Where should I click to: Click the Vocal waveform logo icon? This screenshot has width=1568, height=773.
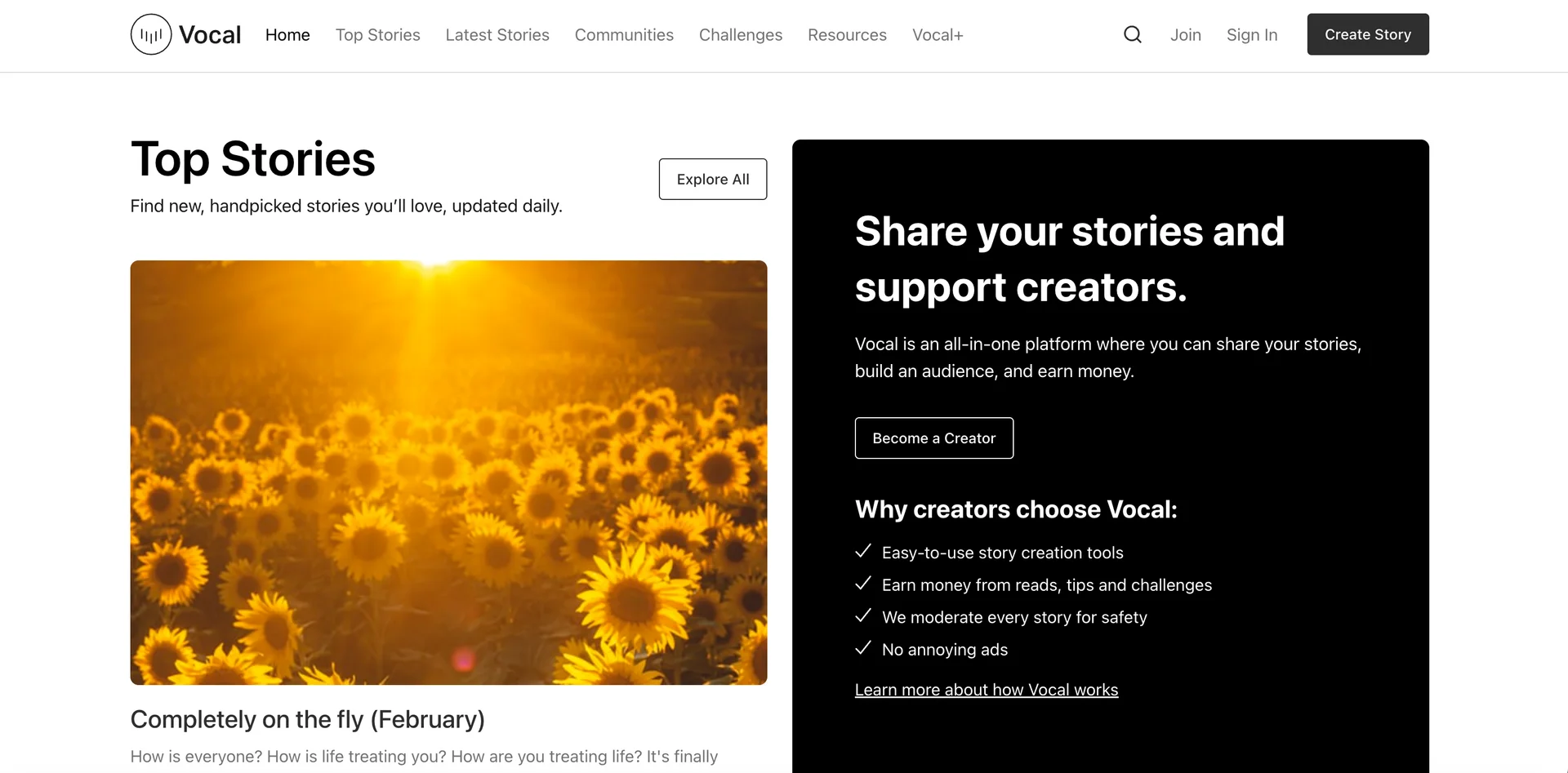[150, 34]
